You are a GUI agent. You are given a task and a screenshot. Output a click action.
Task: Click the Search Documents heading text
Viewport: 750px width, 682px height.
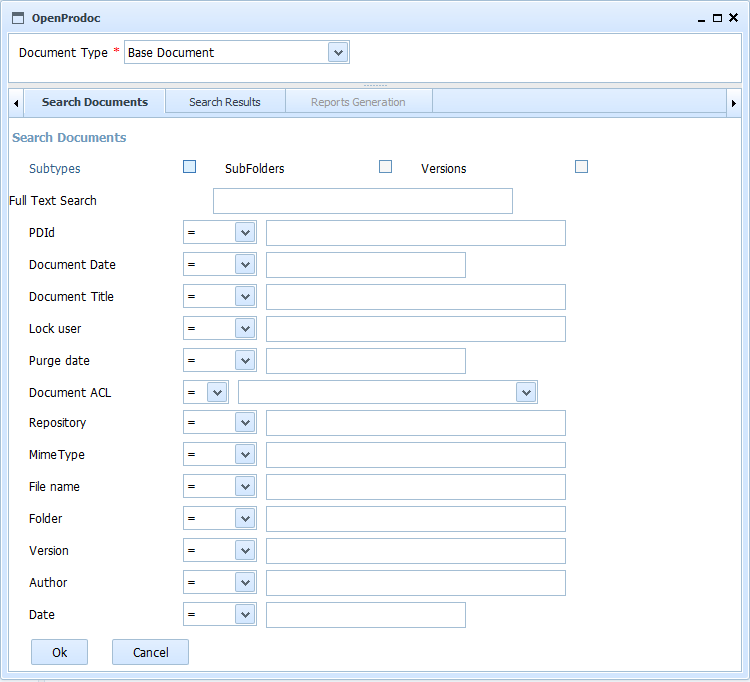click(69, 138)
